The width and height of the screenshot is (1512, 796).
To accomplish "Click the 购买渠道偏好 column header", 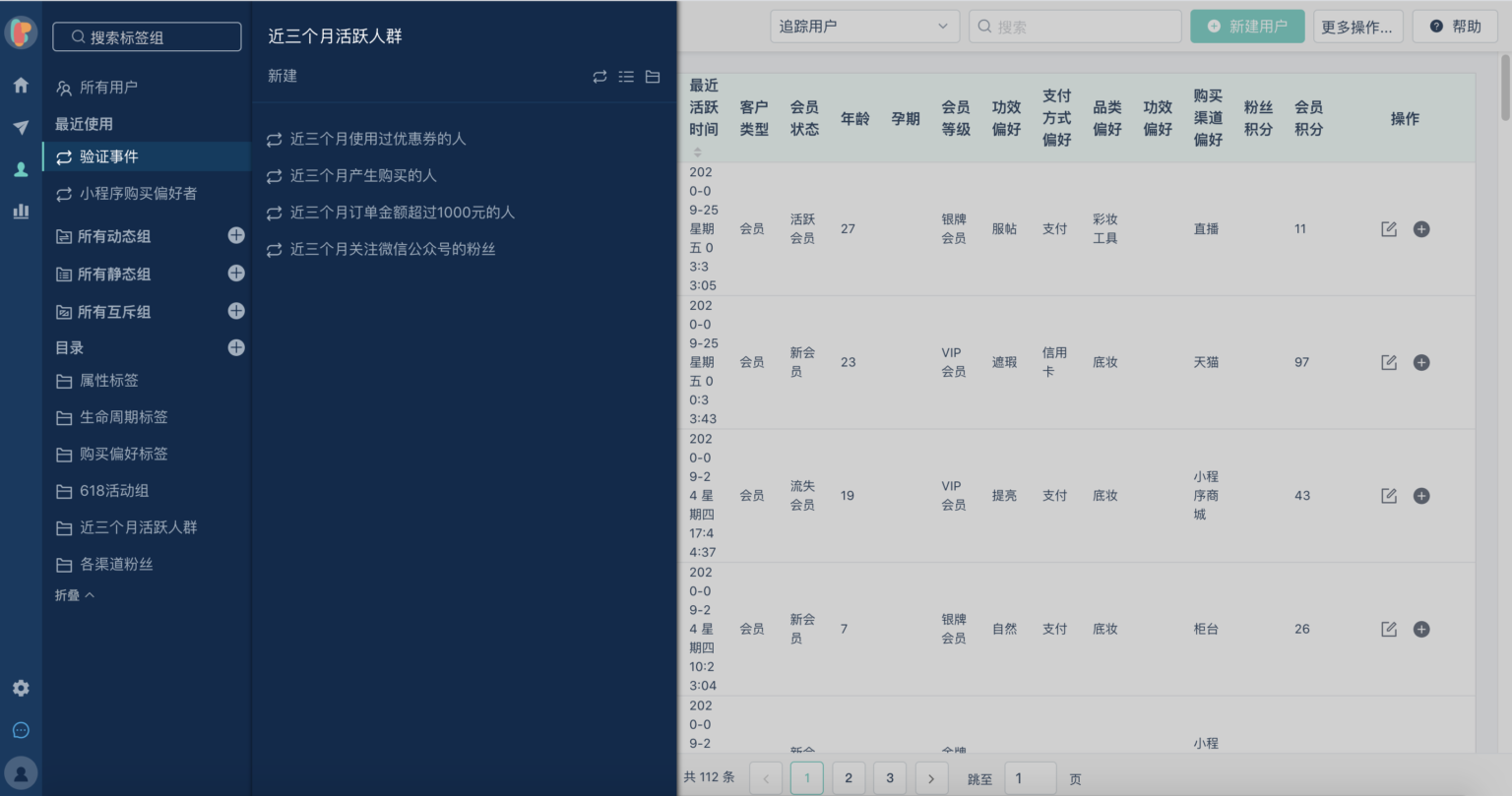I will click(x=1208, y=118).
